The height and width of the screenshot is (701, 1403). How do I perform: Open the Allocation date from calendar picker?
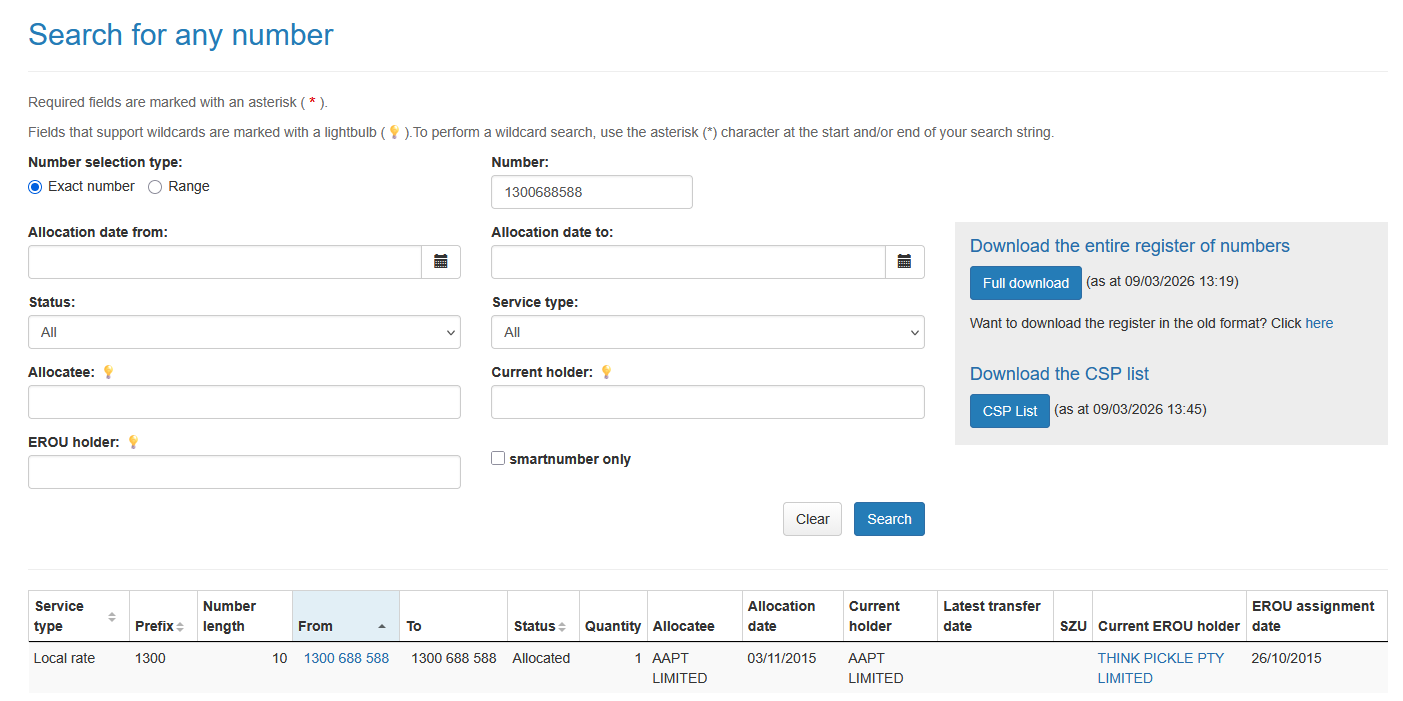pos(440,262)
